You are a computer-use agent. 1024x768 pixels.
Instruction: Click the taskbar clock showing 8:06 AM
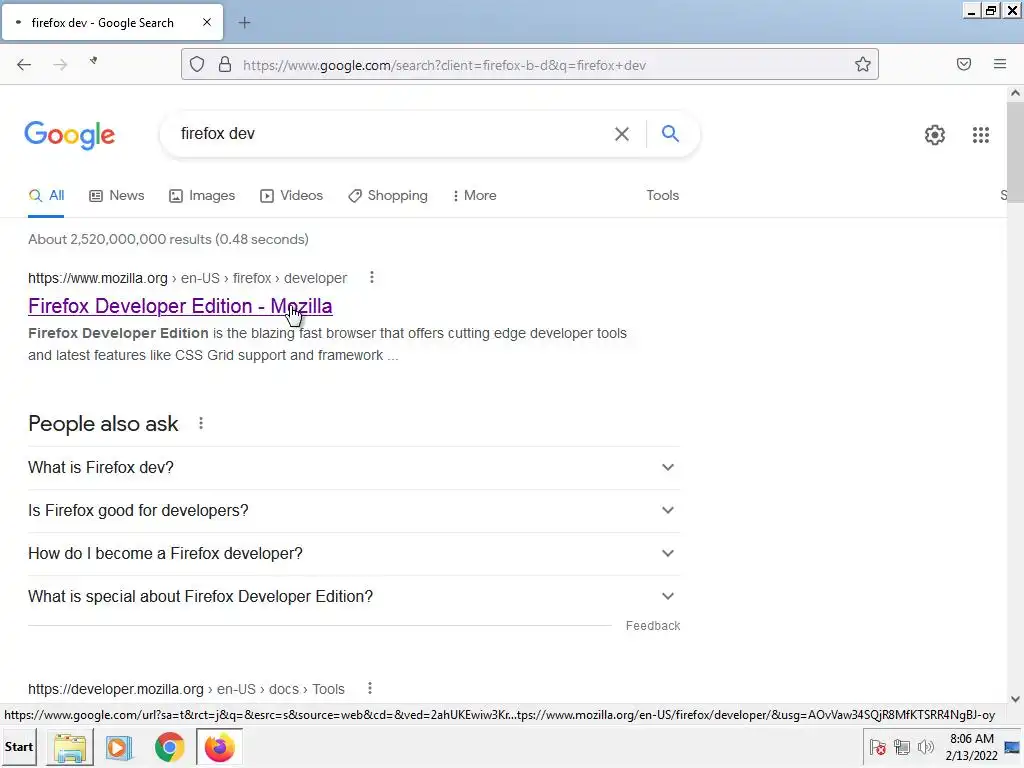click(972, 747)
